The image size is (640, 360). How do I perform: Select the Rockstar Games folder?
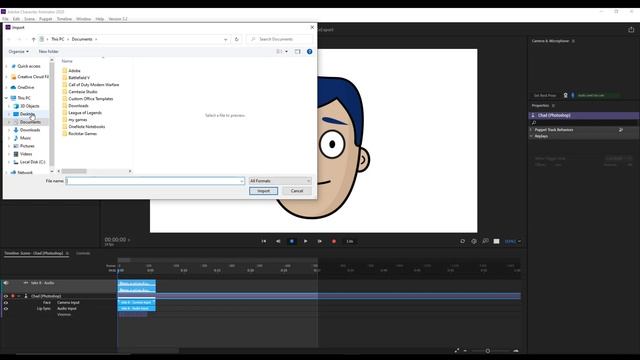click(x=82, y=133)
